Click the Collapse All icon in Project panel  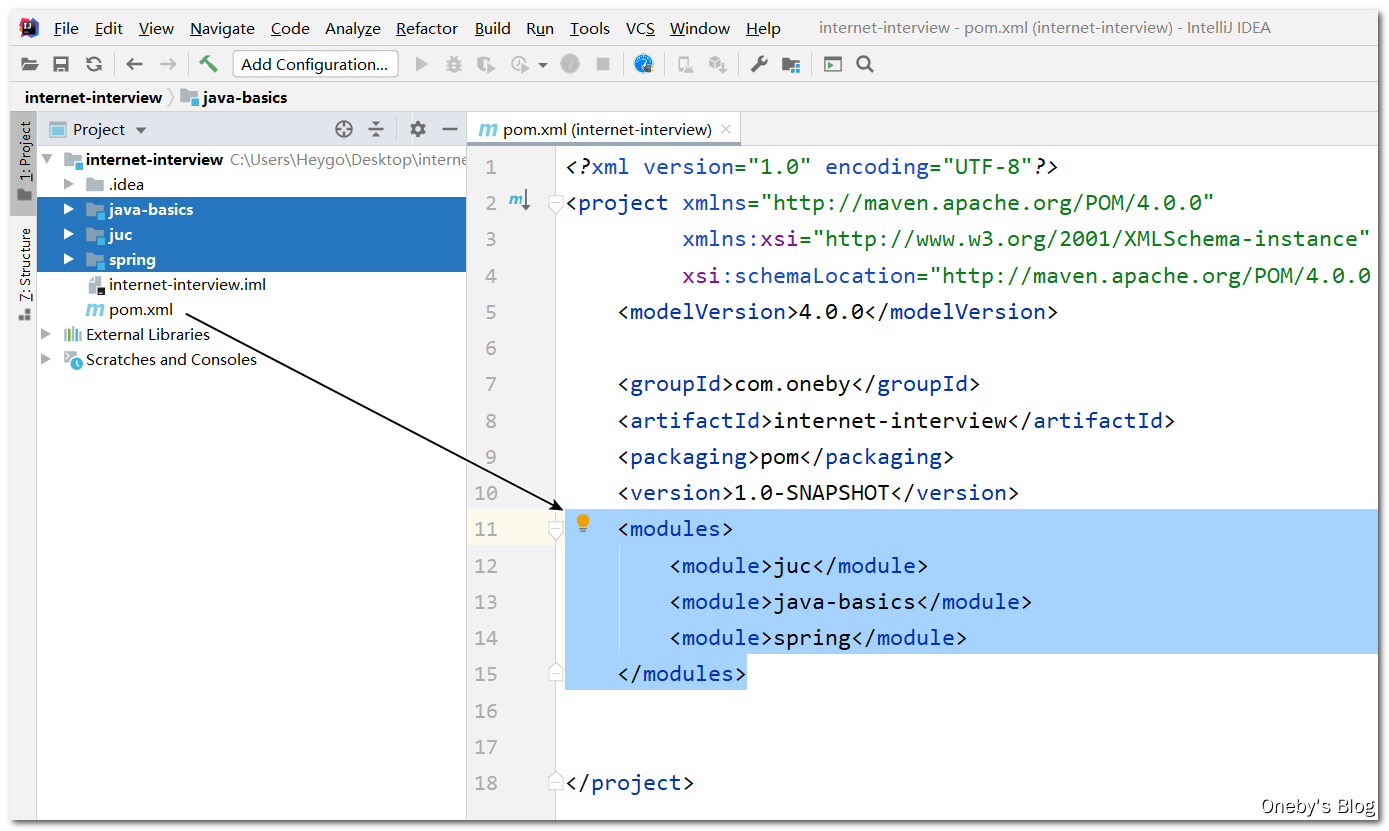coord(376,129)
